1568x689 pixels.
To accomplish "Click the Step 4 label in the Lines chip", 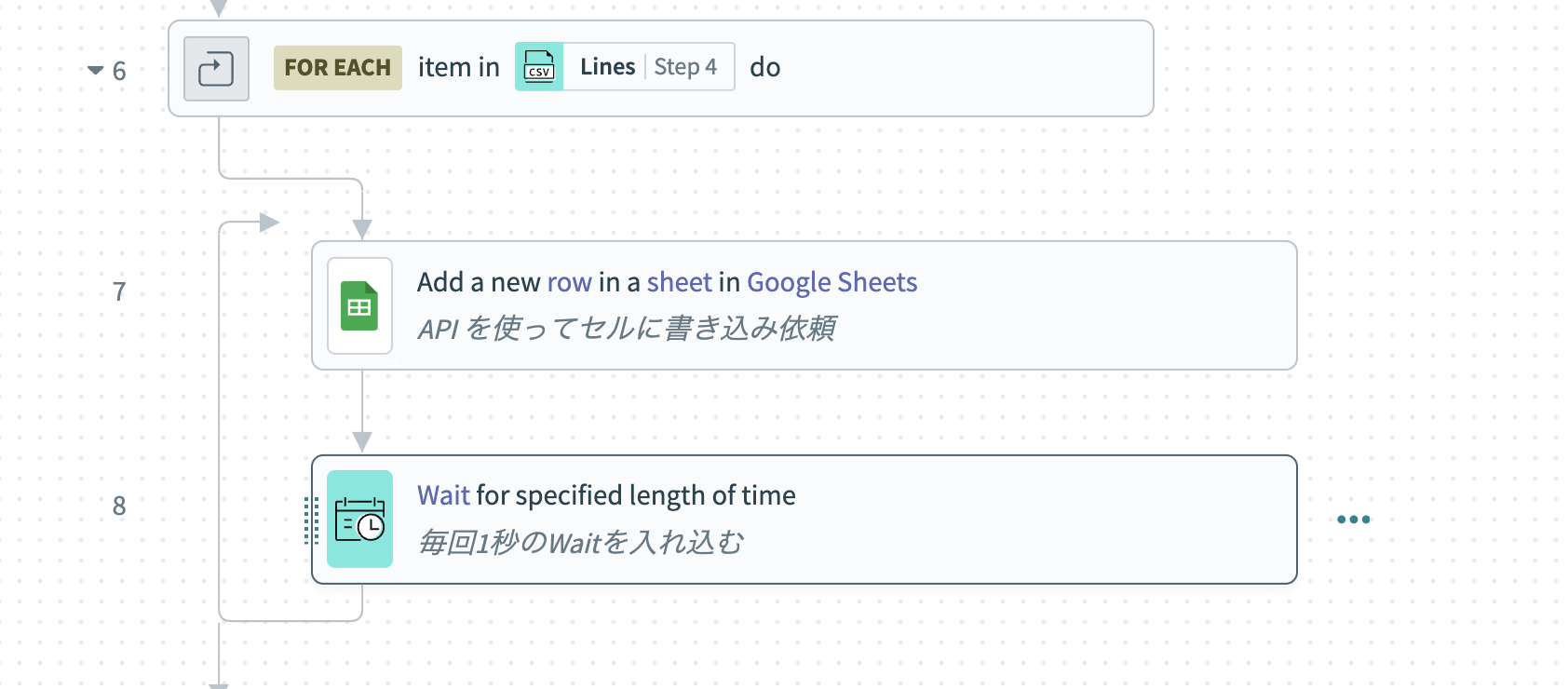I will click(686, 66).
